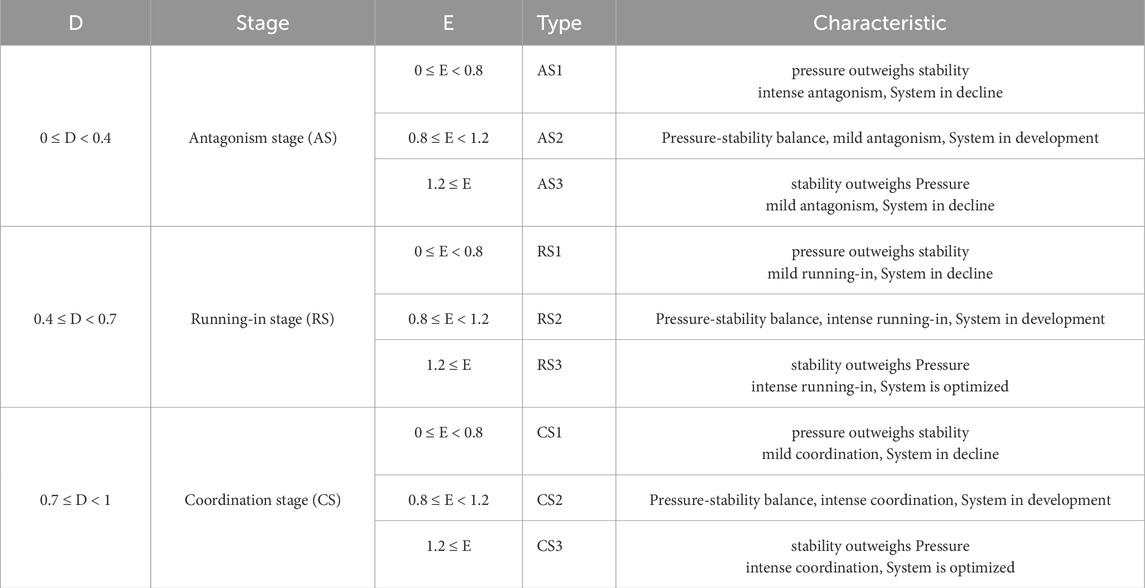Select the "Running-in stage (RS)" cell
1145x588 pixels.
coord(262,320)
